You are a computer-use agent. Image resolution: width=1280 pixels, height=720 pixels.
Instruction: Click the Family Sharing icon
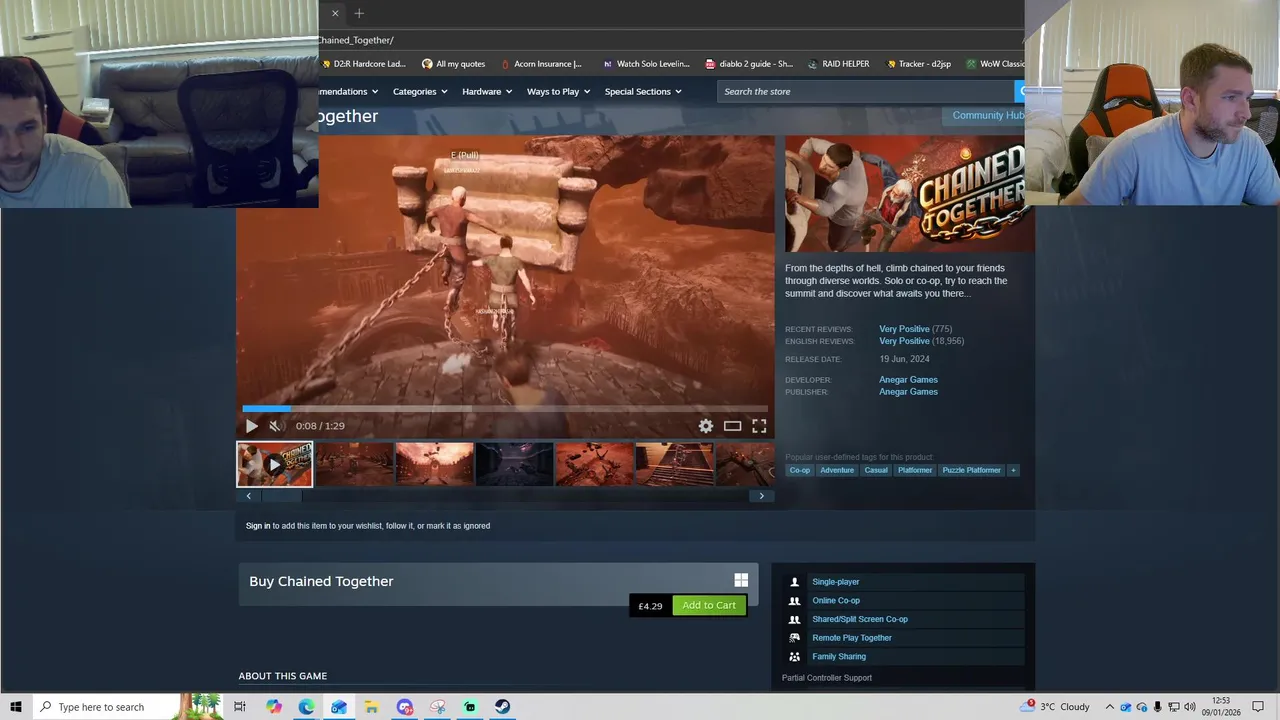795,657
